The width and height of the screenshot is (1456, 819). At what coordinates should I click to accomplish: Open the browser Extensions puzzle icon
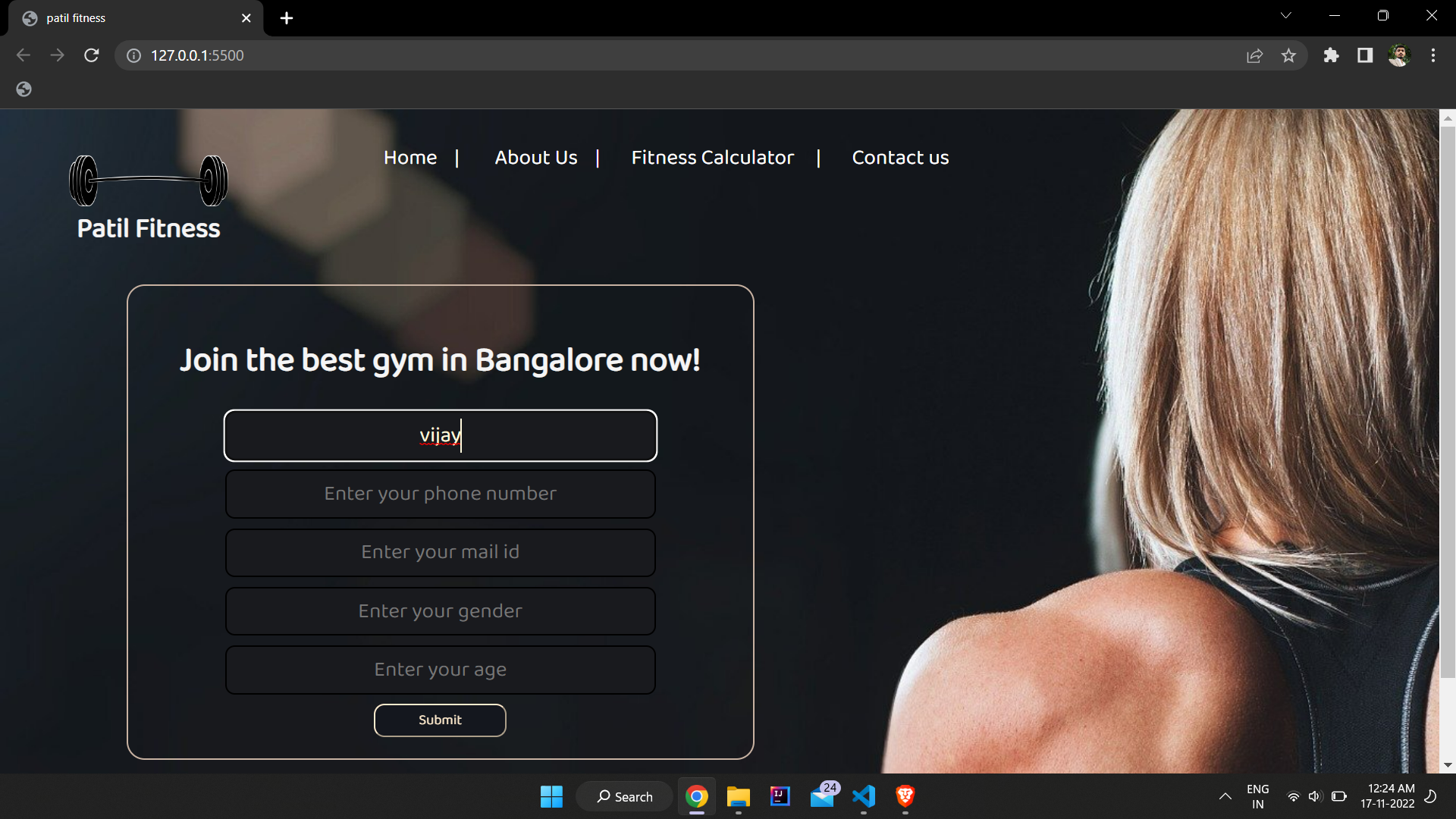click(x=1332, y=55)
